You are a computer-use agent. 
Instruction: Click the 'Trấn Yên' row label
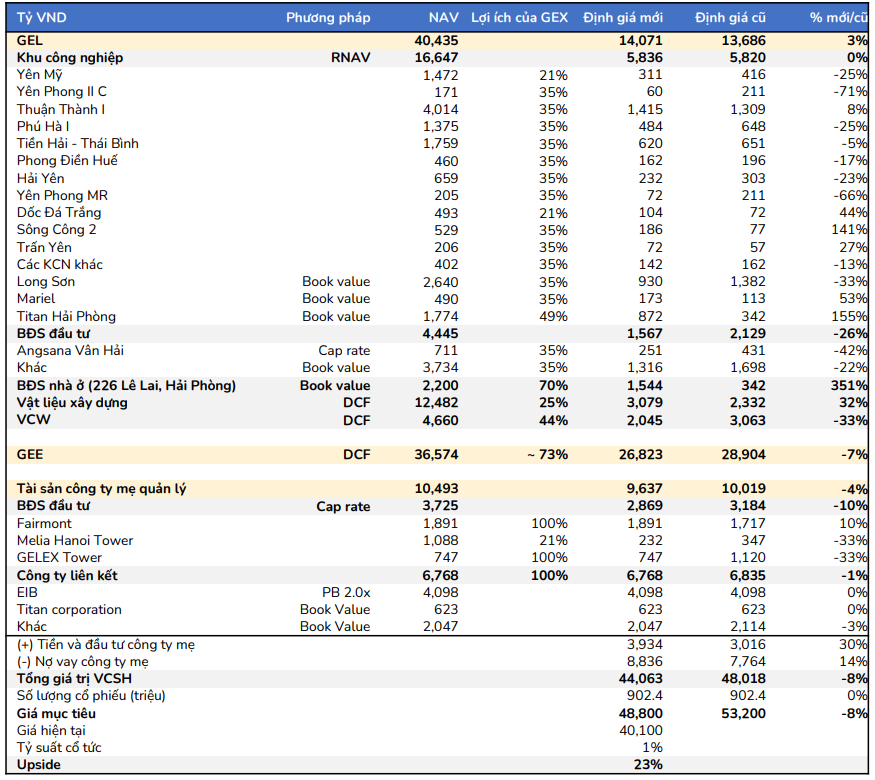coord(44,247)
